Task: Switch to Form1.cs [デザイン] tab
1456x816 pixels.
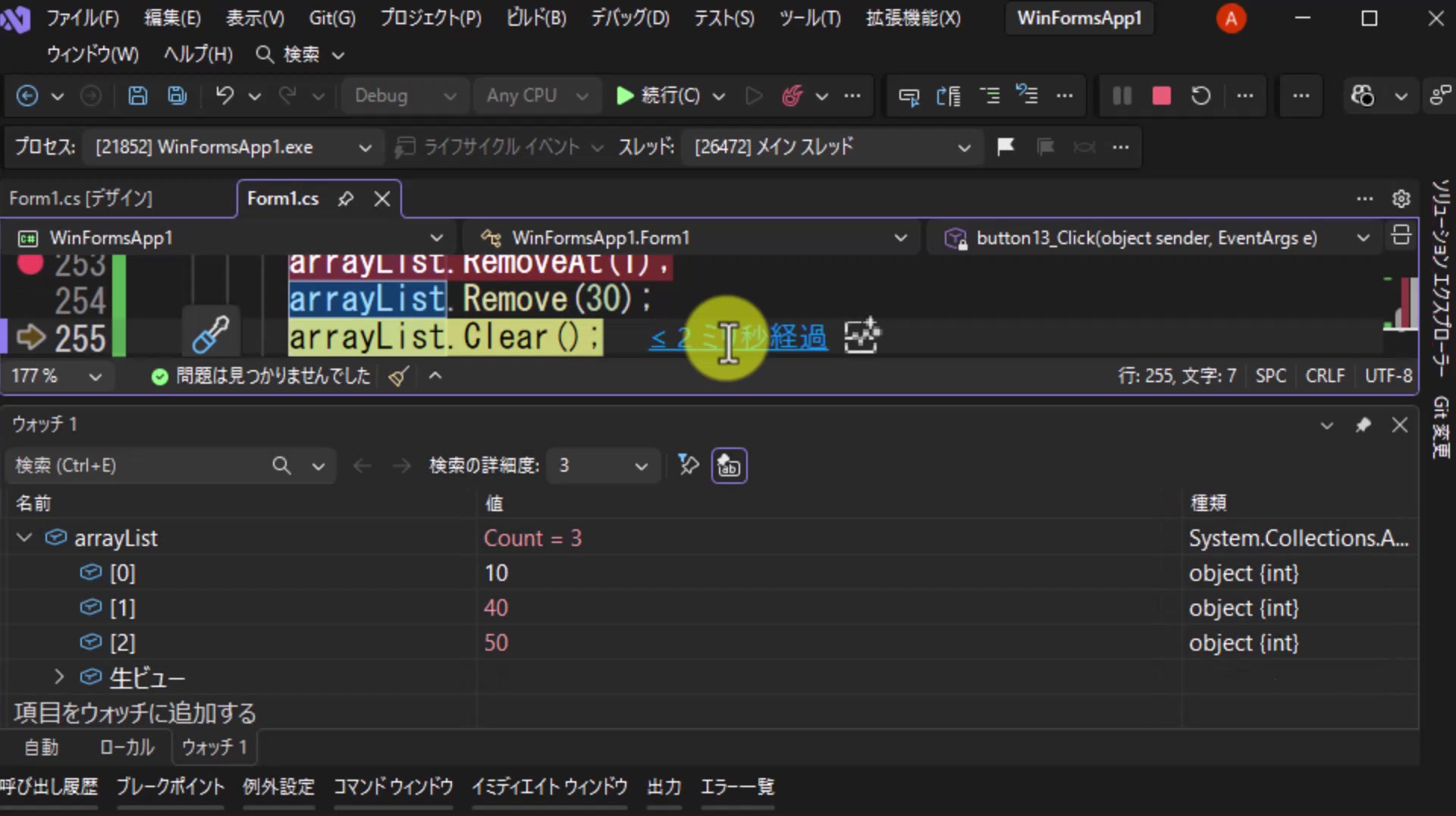Action: coord(81,199)
